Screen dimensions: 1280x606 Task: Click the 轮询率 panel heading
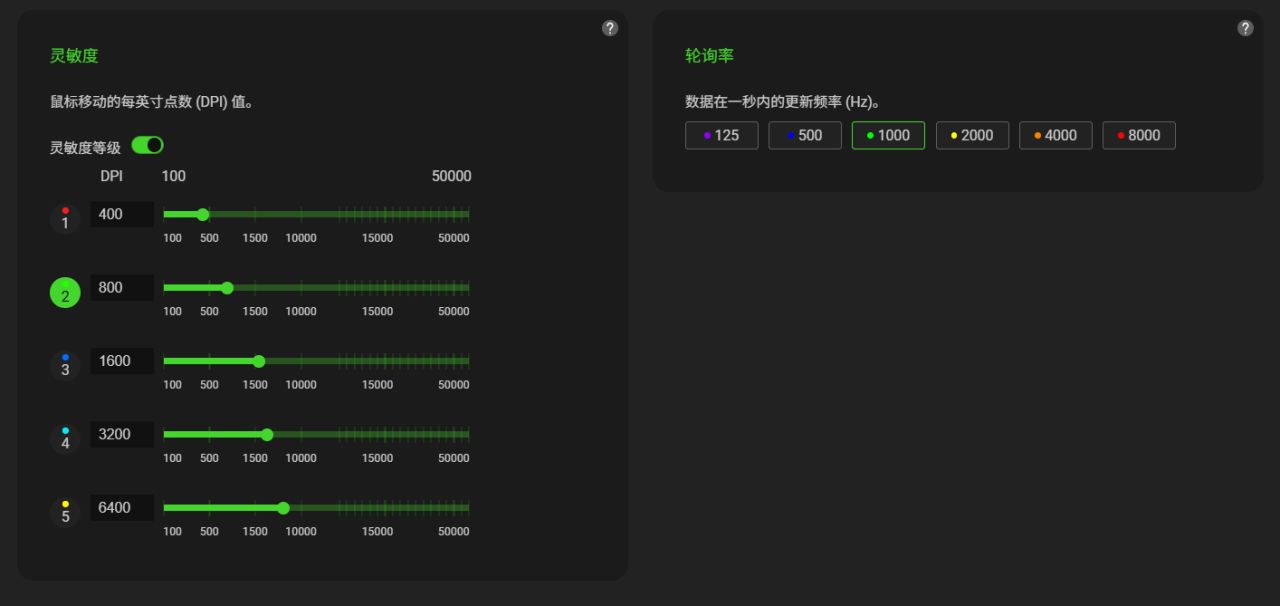[x=709, y=56]
